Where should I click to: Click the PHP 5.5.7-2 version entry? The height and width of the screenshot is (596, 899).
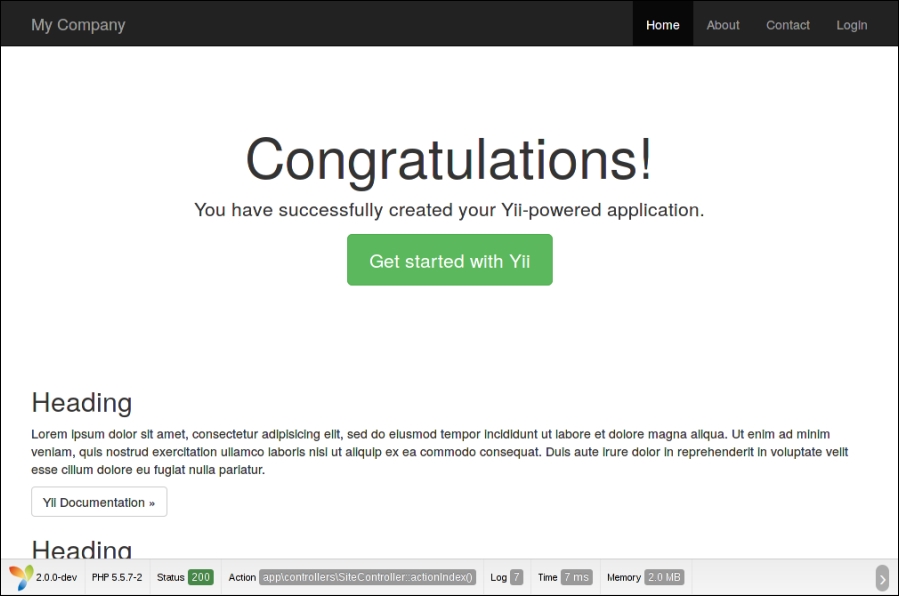117,577
